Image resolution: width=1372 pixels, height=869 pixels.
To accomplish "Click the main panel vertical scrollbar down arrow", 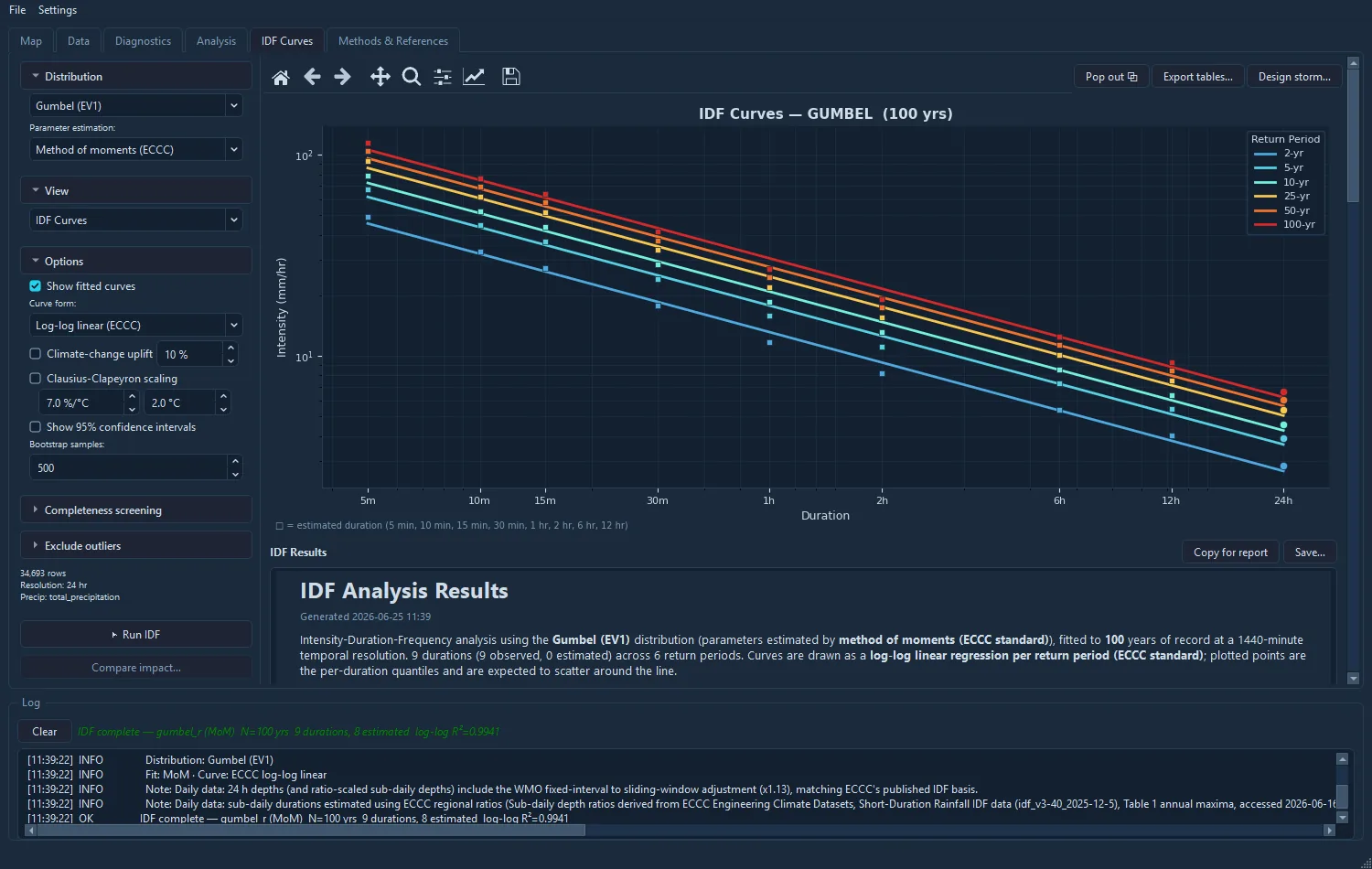I will pos(1354,679).
